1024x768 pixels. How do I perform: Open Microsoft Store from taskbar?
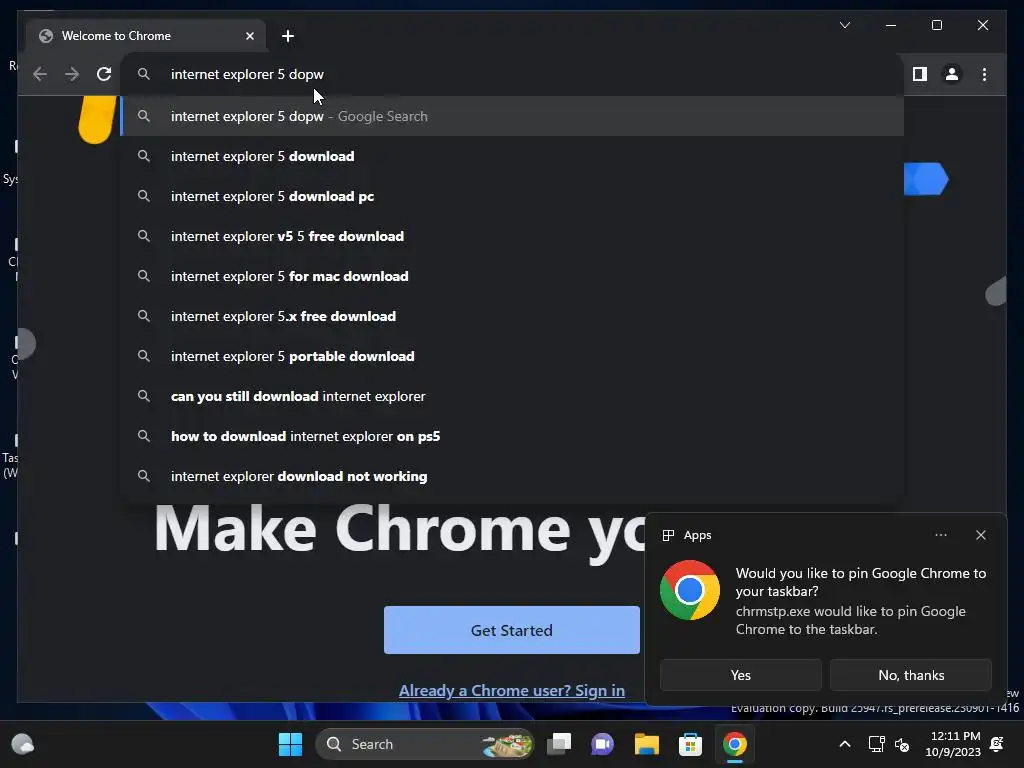click(690, 744)
